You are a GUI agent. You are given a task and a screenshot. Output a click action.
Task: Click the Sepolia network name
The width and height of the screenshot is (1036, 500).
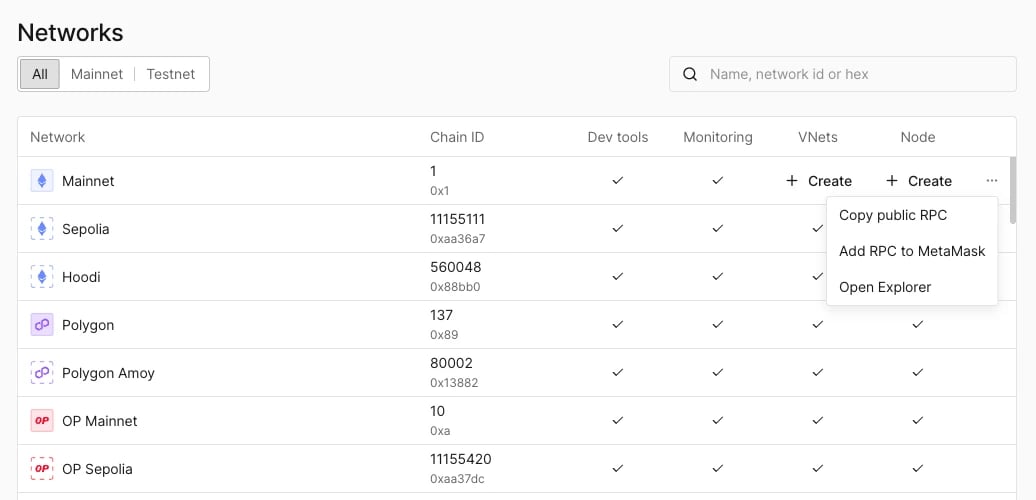86,229
